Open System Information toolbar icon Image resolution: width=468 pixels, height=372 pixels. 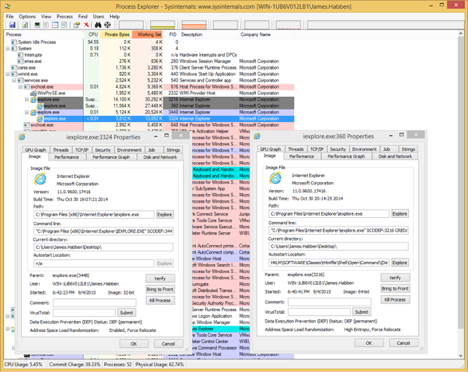37,25
